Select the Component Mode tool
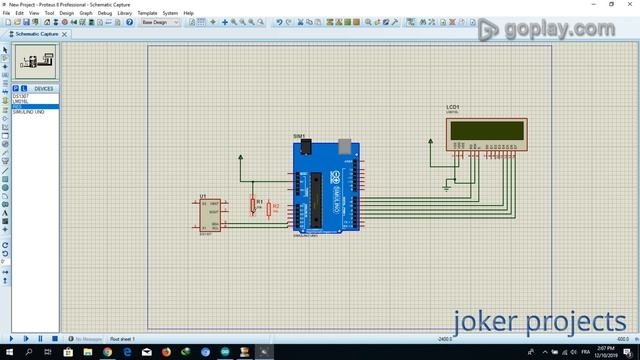The width and height of the screenshot is (640, 360). 5,58
